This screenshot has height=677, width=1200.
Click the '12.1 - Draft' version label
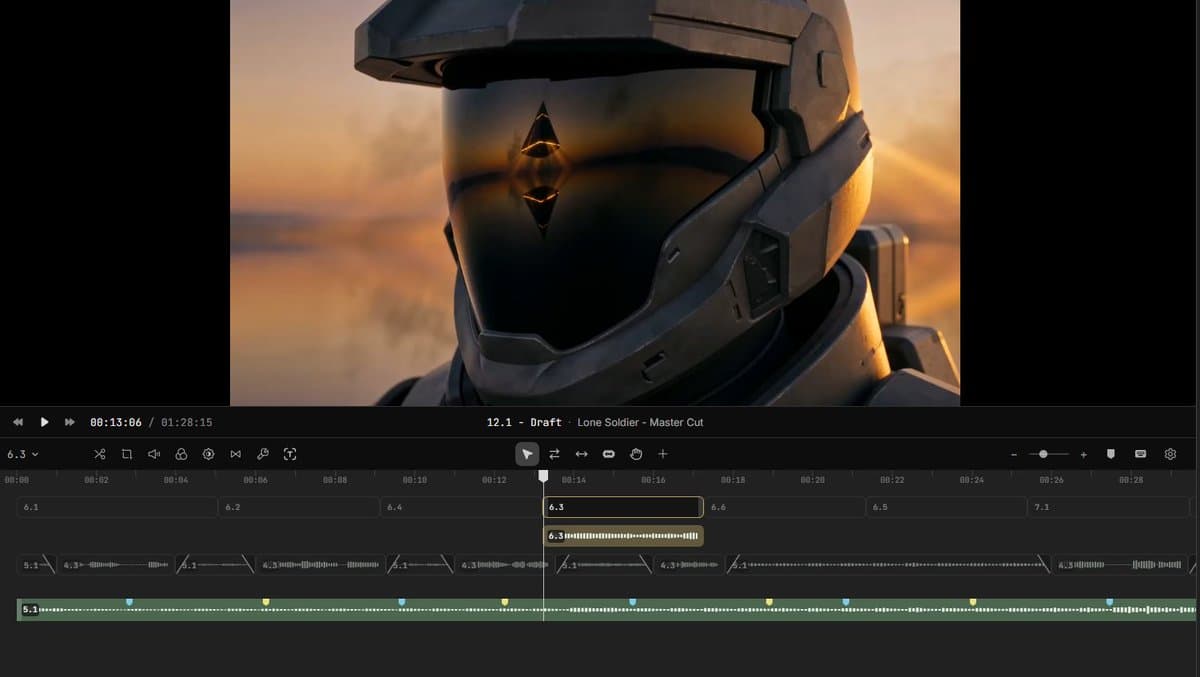524,422
